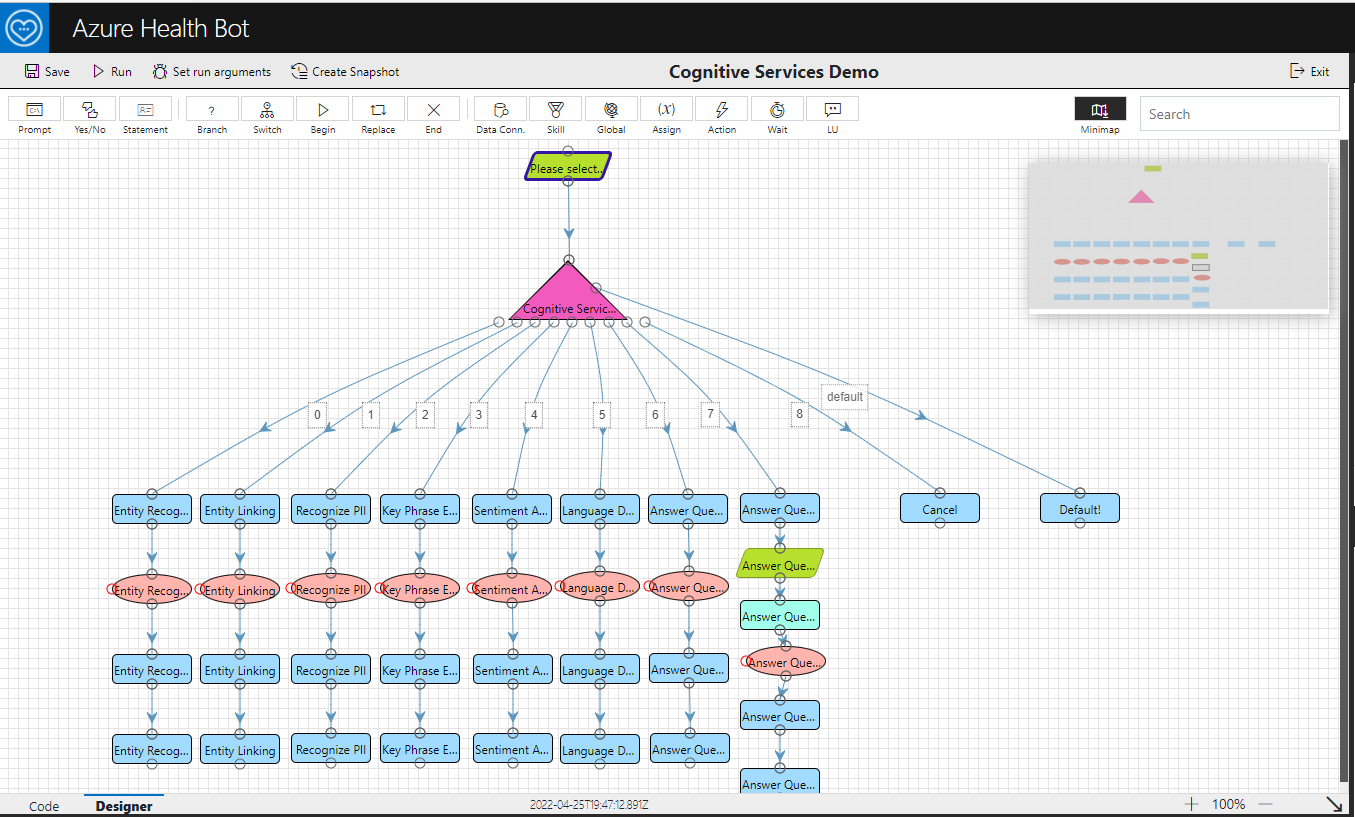Click the Cognitive Services Demo title
Screen dimensions: 1355x817
[773, 72]
